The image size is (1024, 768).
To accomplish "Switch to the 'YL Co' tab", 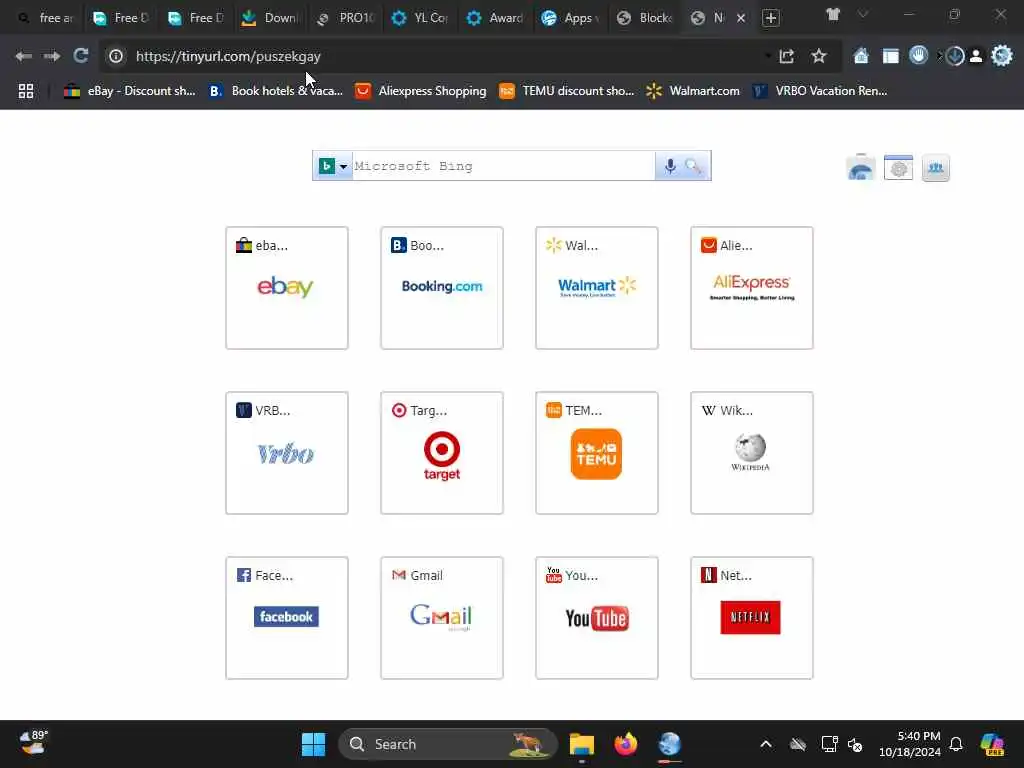I will [x=419, y=18].
